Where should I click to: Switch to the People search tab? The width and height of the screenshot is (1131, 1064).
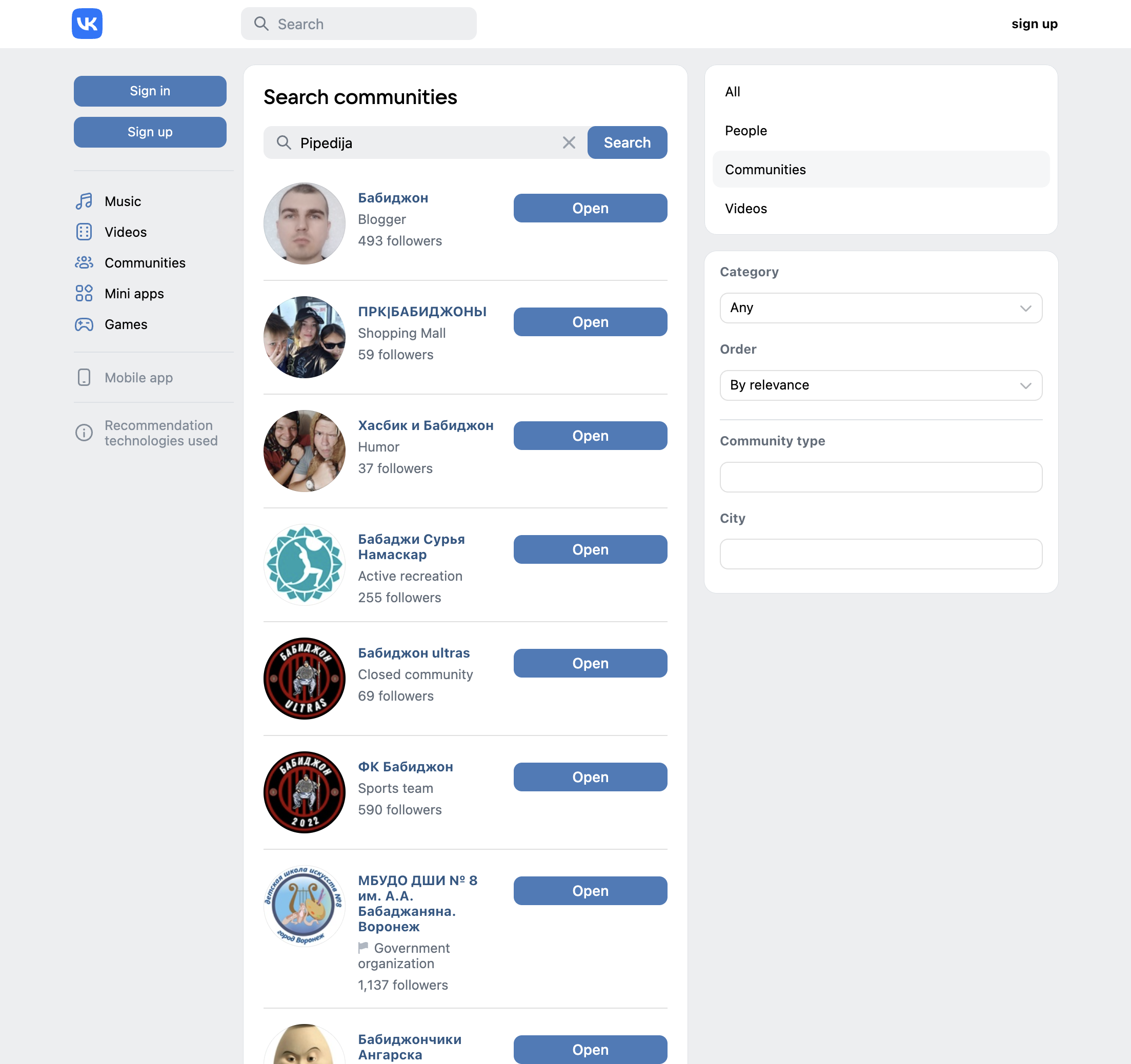pos(745,131)
